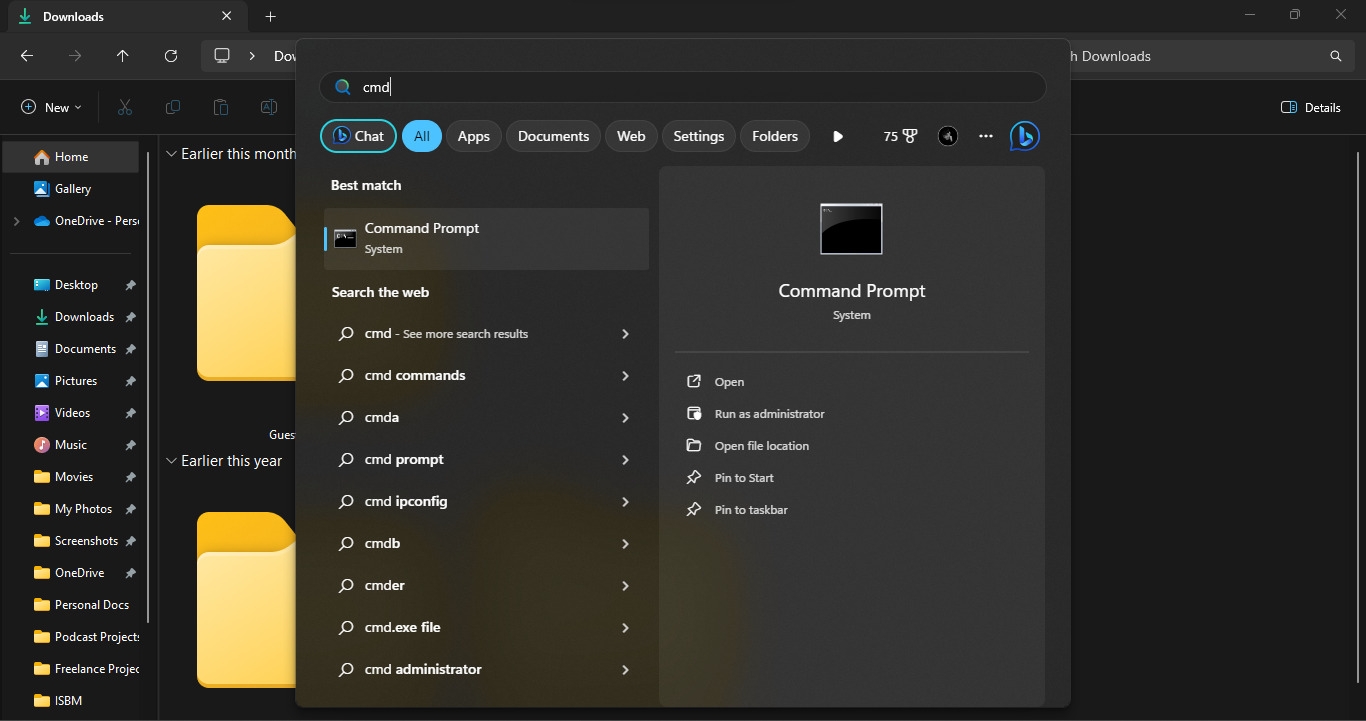Image resolution: width=1366 pixels, height=721 pixels.
Task: Click the round profile avatar icon
Action: [948, 136]
